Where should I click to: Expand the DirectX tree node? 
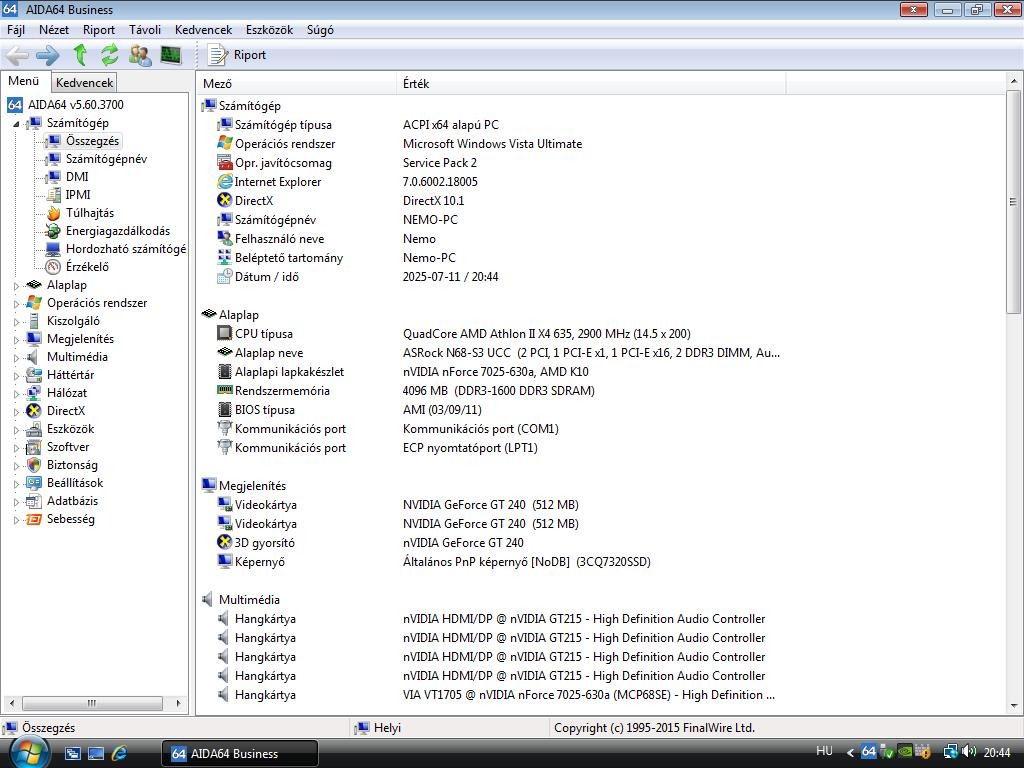16,411
